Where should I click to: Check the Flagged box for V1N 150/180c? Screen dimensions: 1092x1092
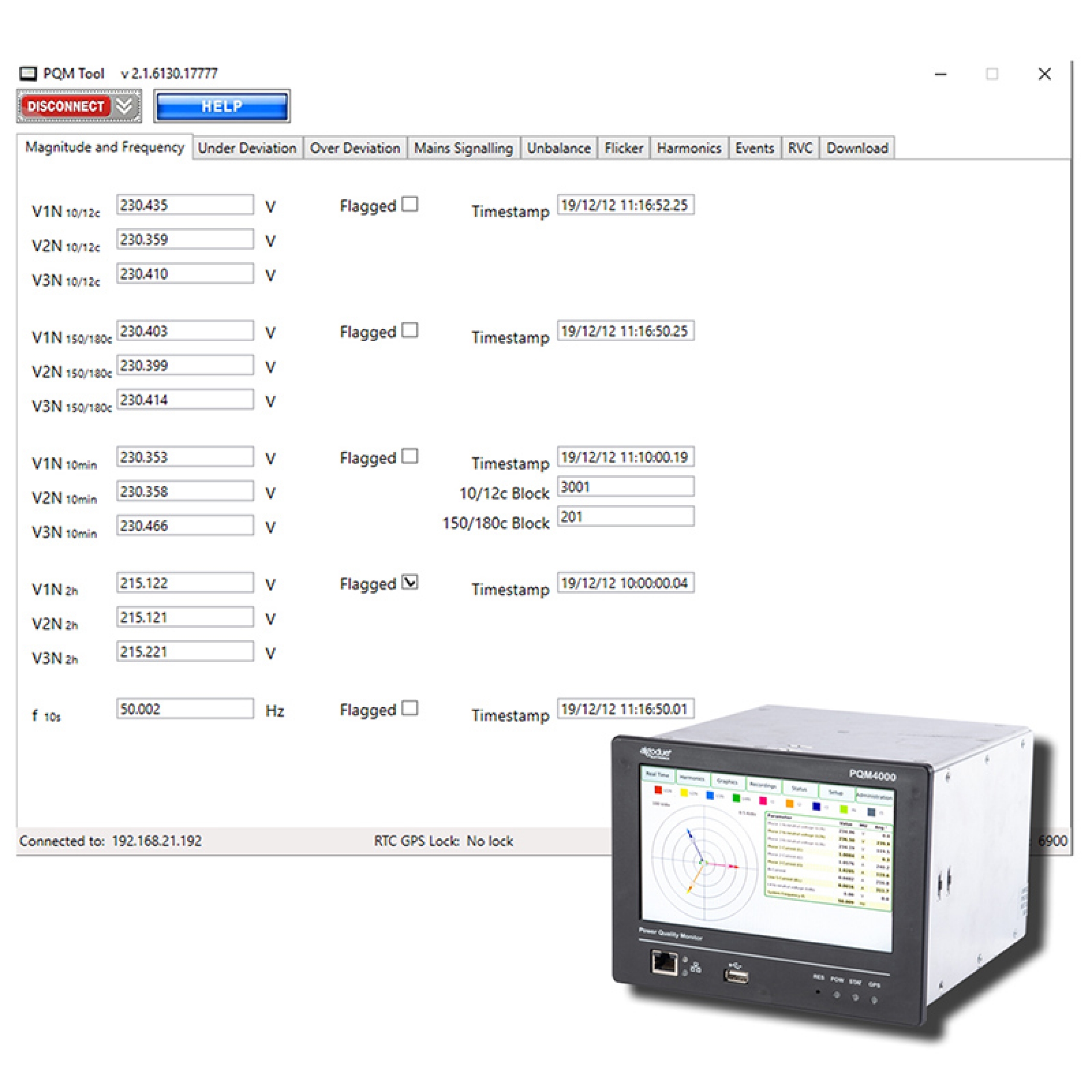410,330
